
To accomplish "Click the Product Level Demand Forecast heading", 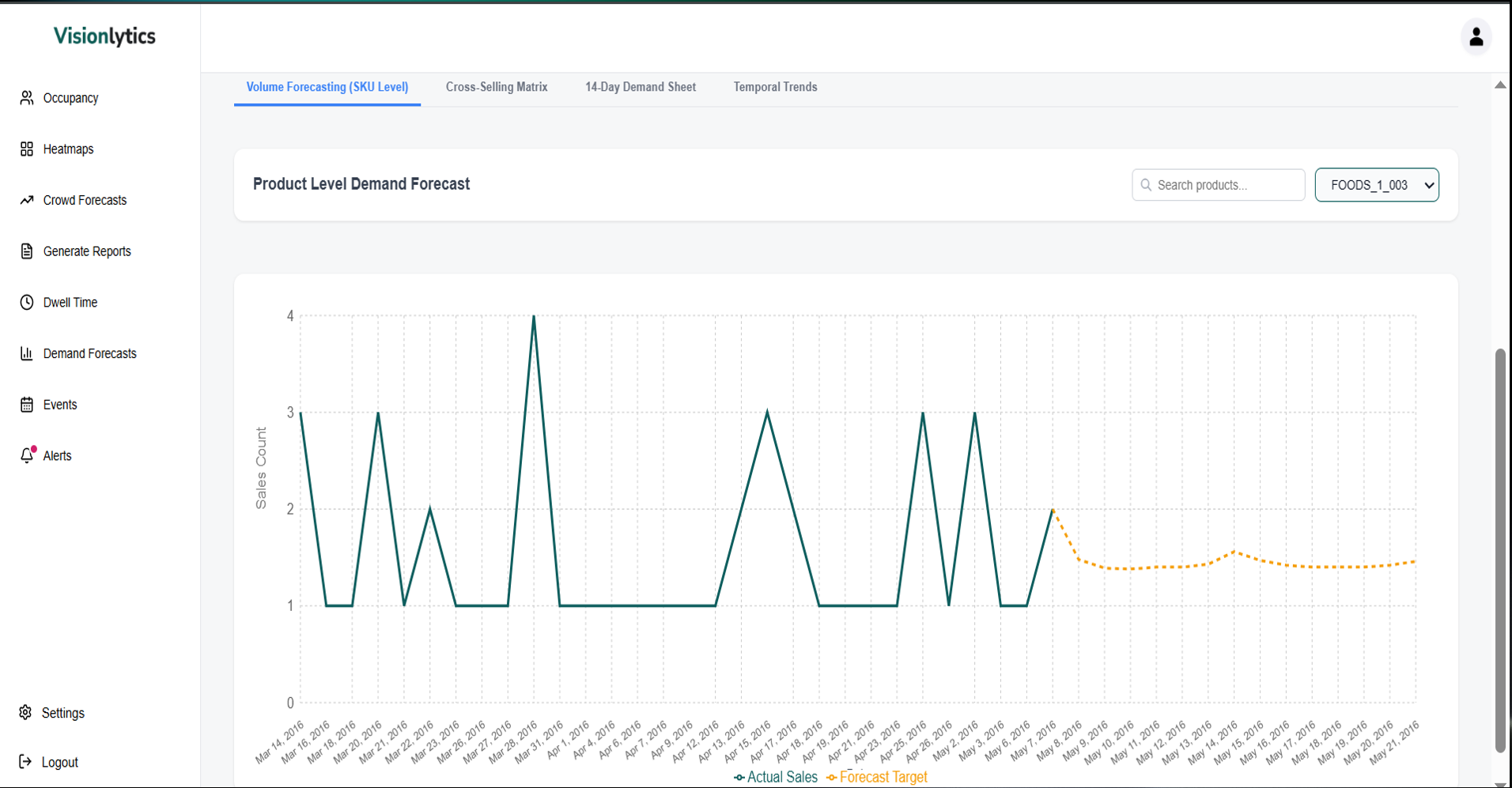I will pos(361,184).
